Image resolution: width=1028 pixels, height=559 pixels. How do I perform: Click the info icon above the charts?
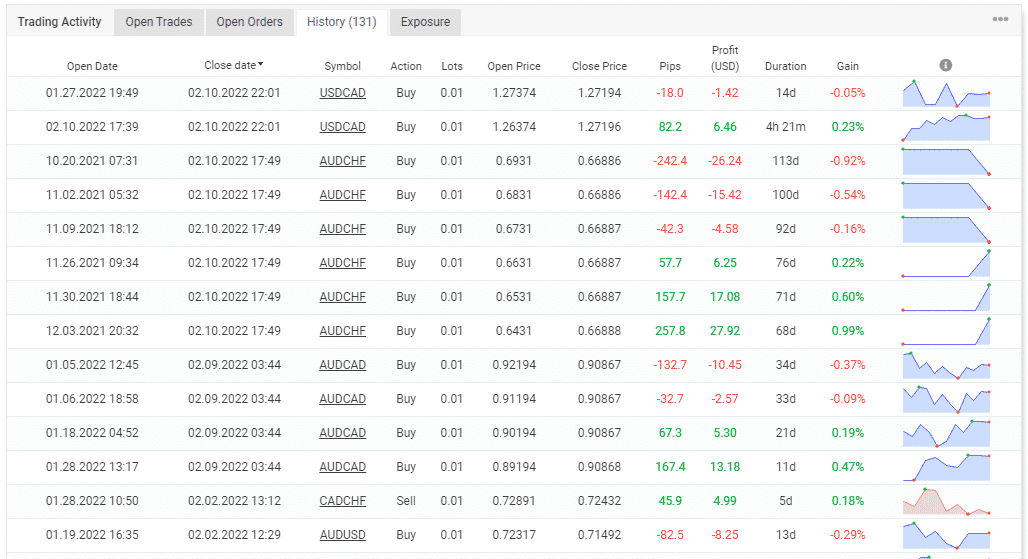(x=945, y=65)
